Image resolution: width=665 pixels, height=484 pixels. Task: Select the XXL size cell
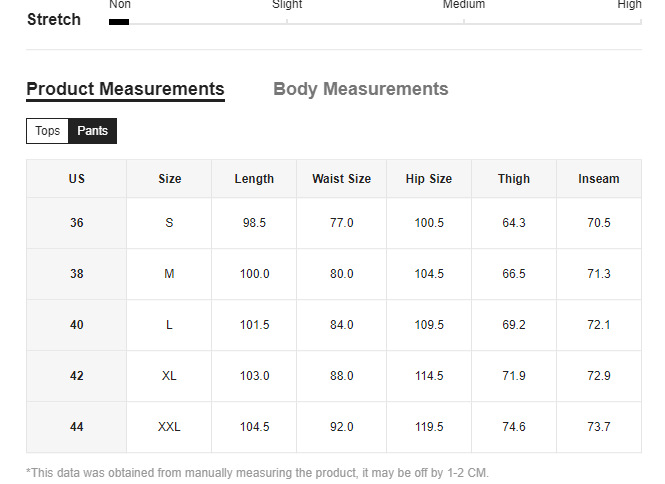point(169,427)
